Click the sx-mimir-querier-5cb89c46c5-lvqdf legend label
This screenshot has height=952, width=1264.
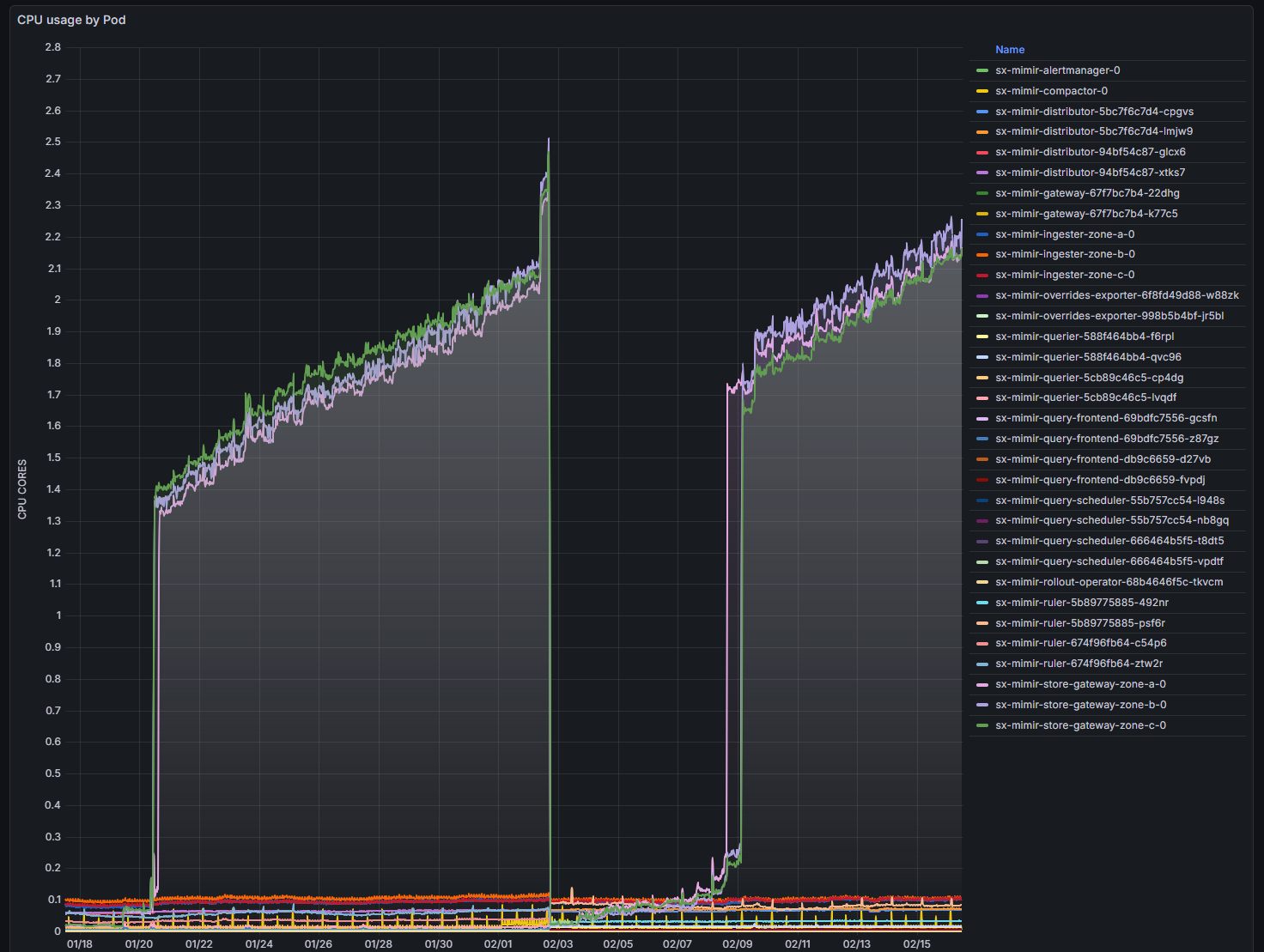(x=1085, y=397)
